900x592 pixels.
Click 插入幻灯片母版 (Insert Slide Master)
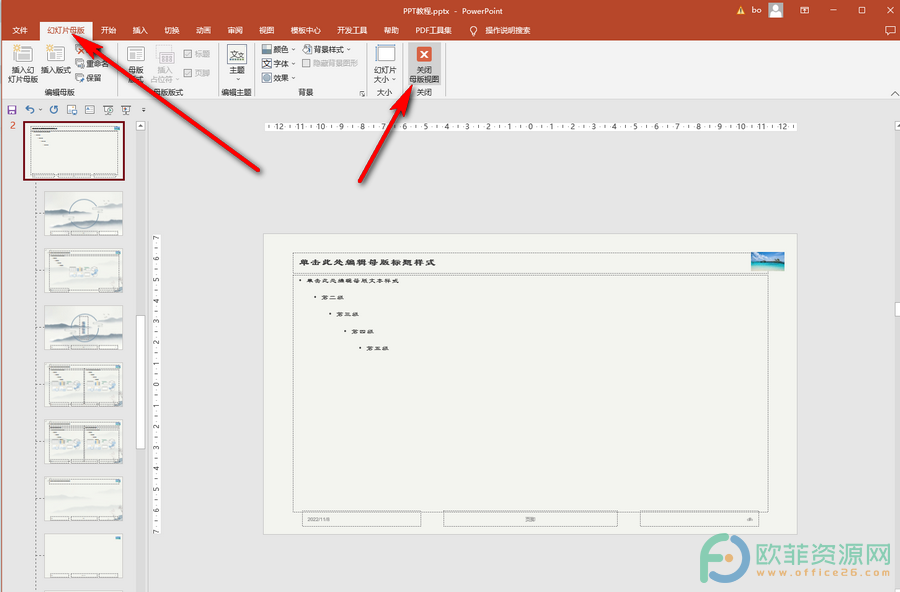(23, 64)
